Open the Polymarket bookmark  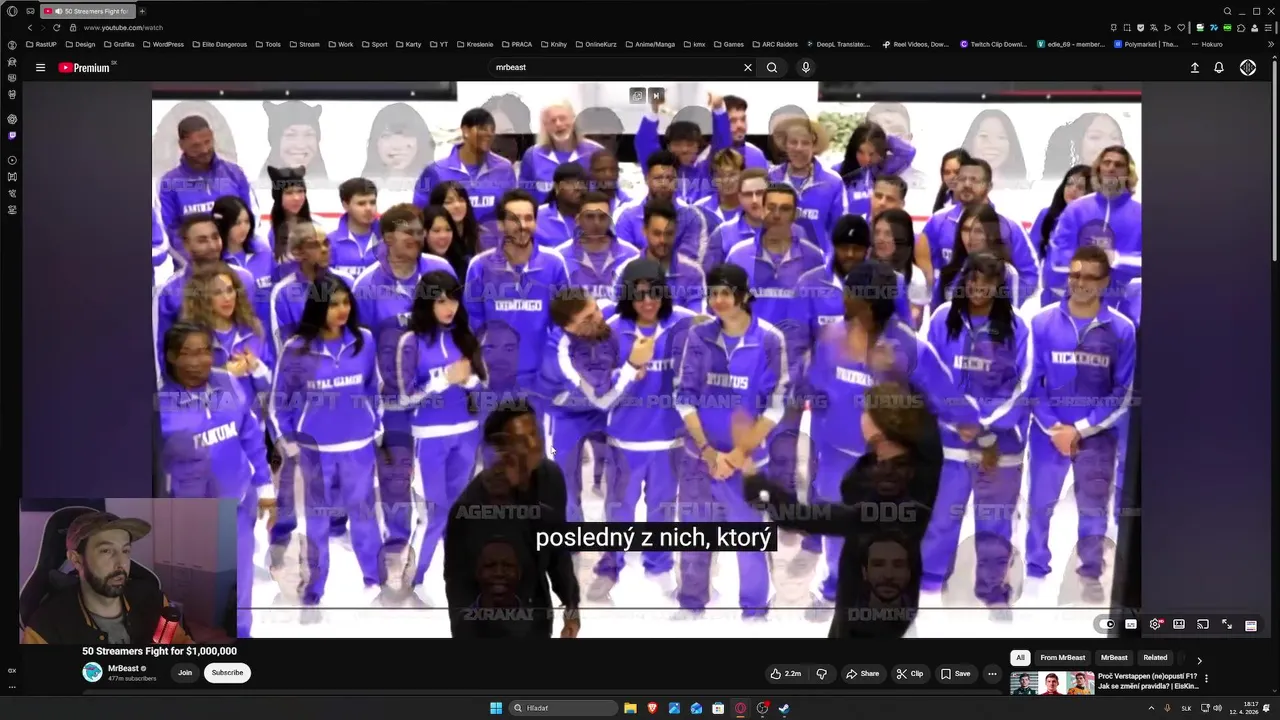click(1147, 44)
